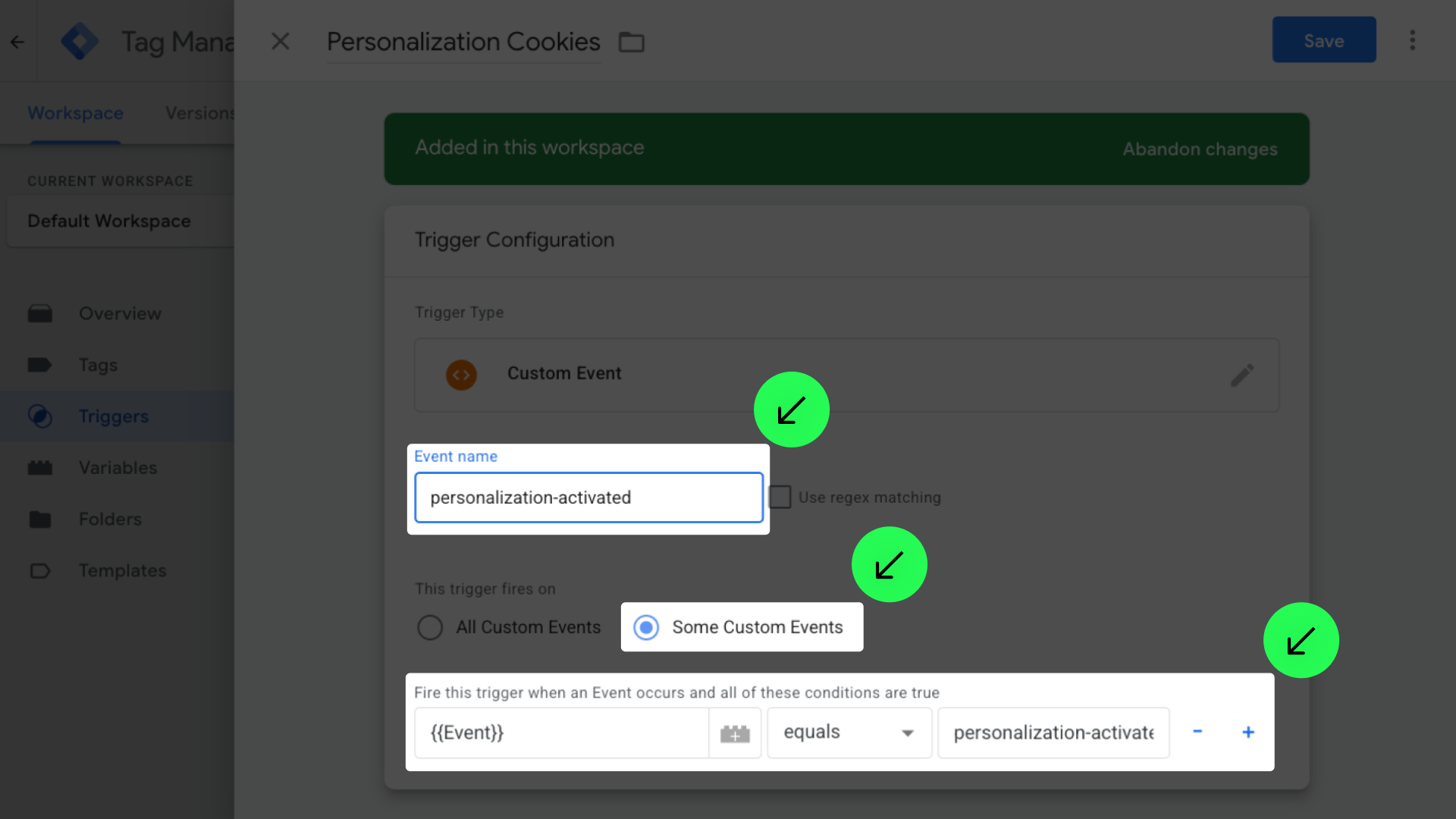Open the Templates section
This screenshot has width=1456, height=819.
point(122,570)
